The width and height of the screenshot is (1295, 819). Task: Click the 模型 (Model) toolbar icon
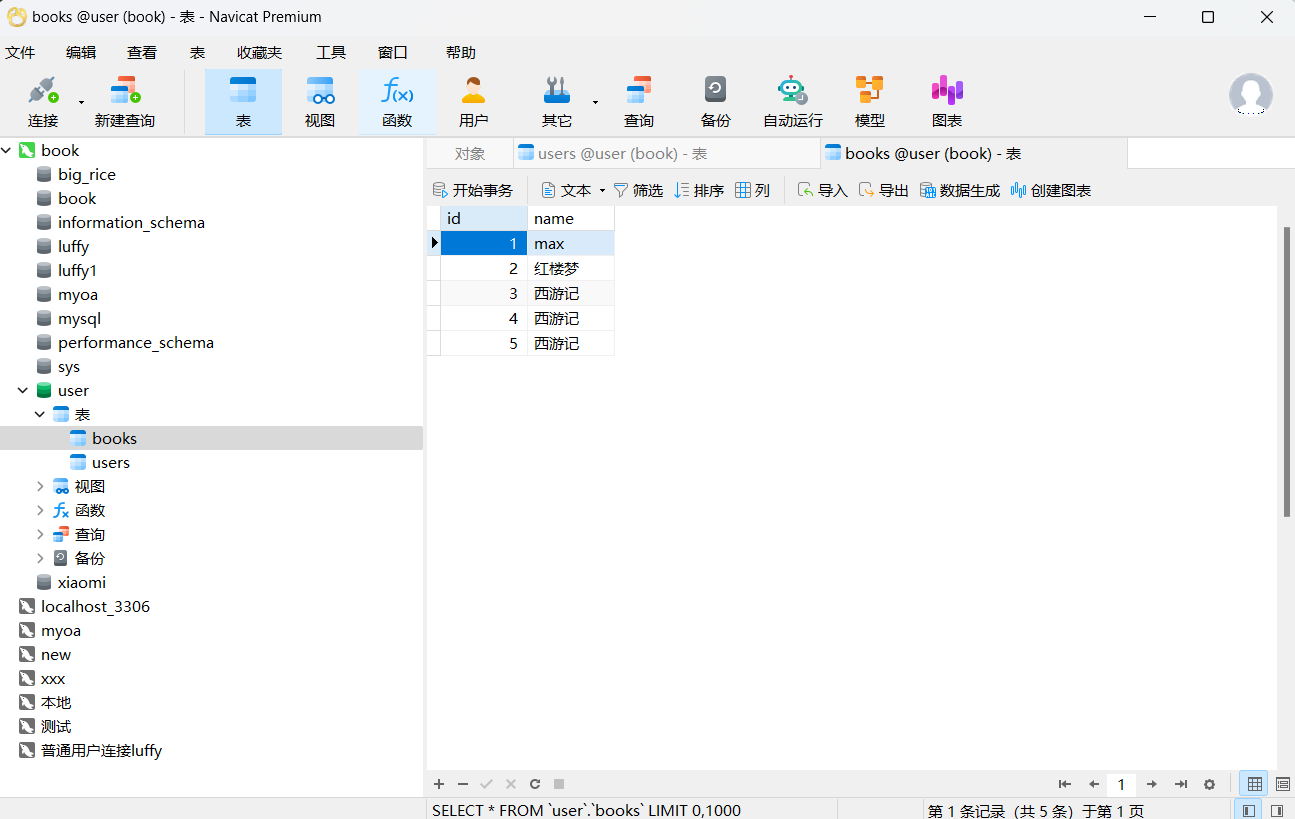(x=870, y=102)
